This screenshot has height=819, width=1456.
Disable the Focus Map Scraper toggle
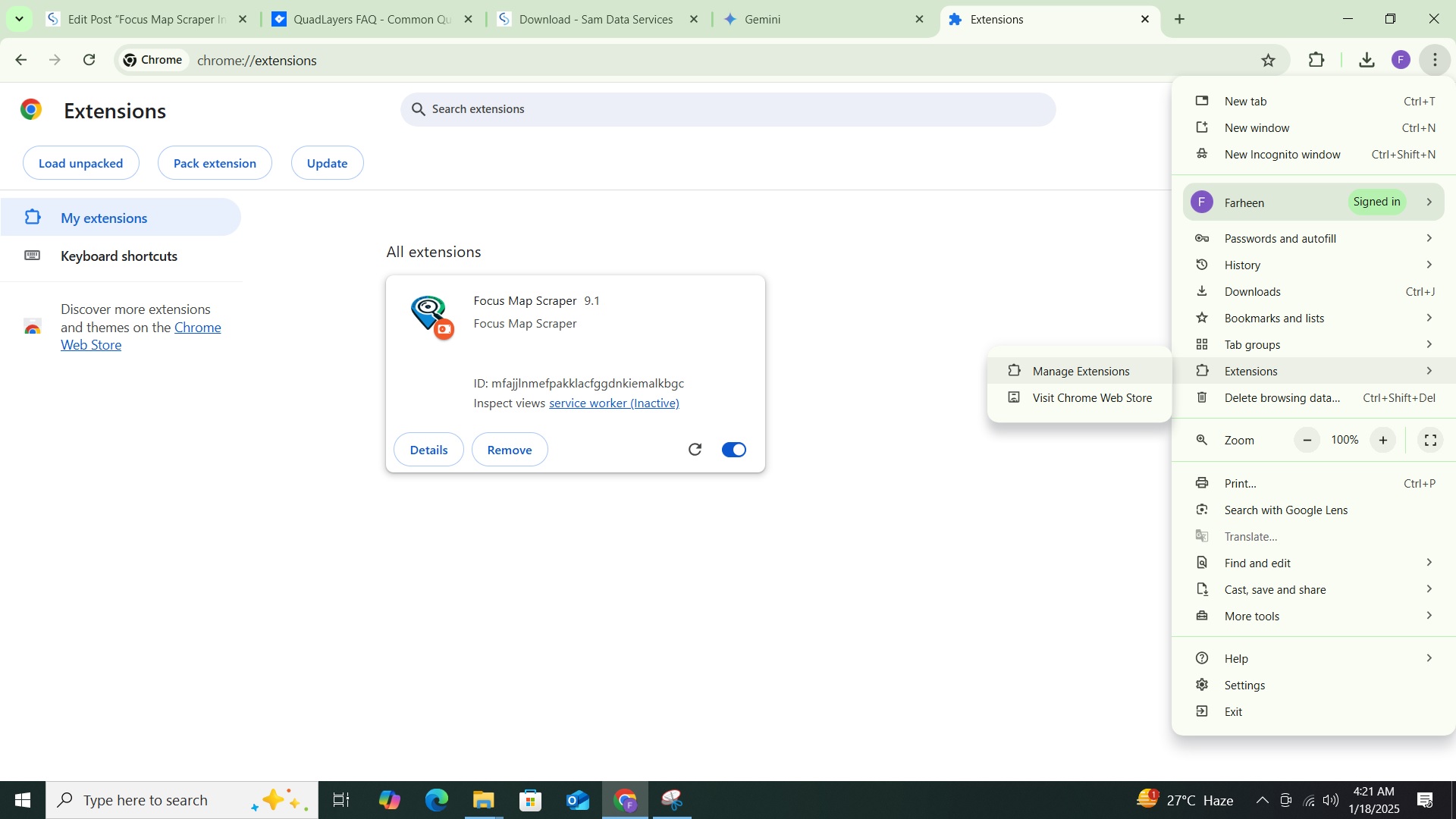pyautogui.click(x=733, y=450)
